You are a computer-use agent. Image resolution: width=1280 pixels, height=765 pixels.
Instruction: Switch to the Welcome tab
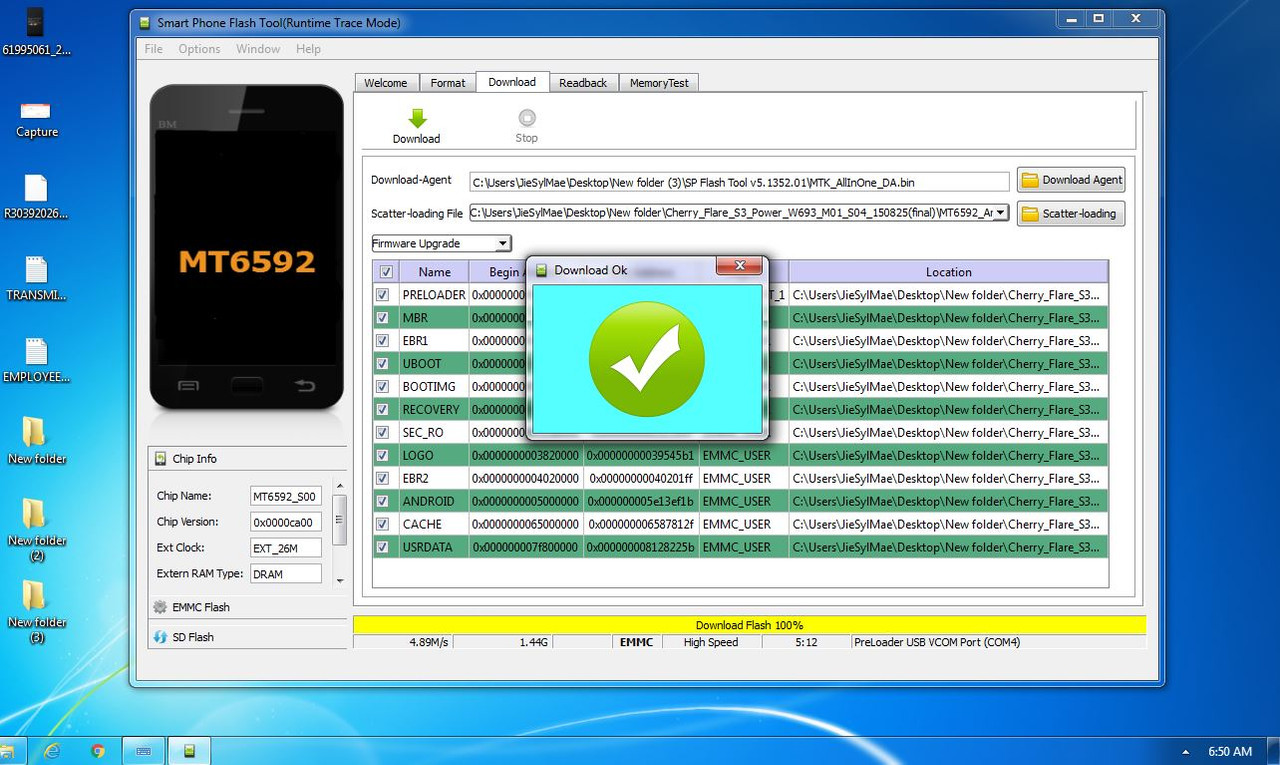point(386,83)
